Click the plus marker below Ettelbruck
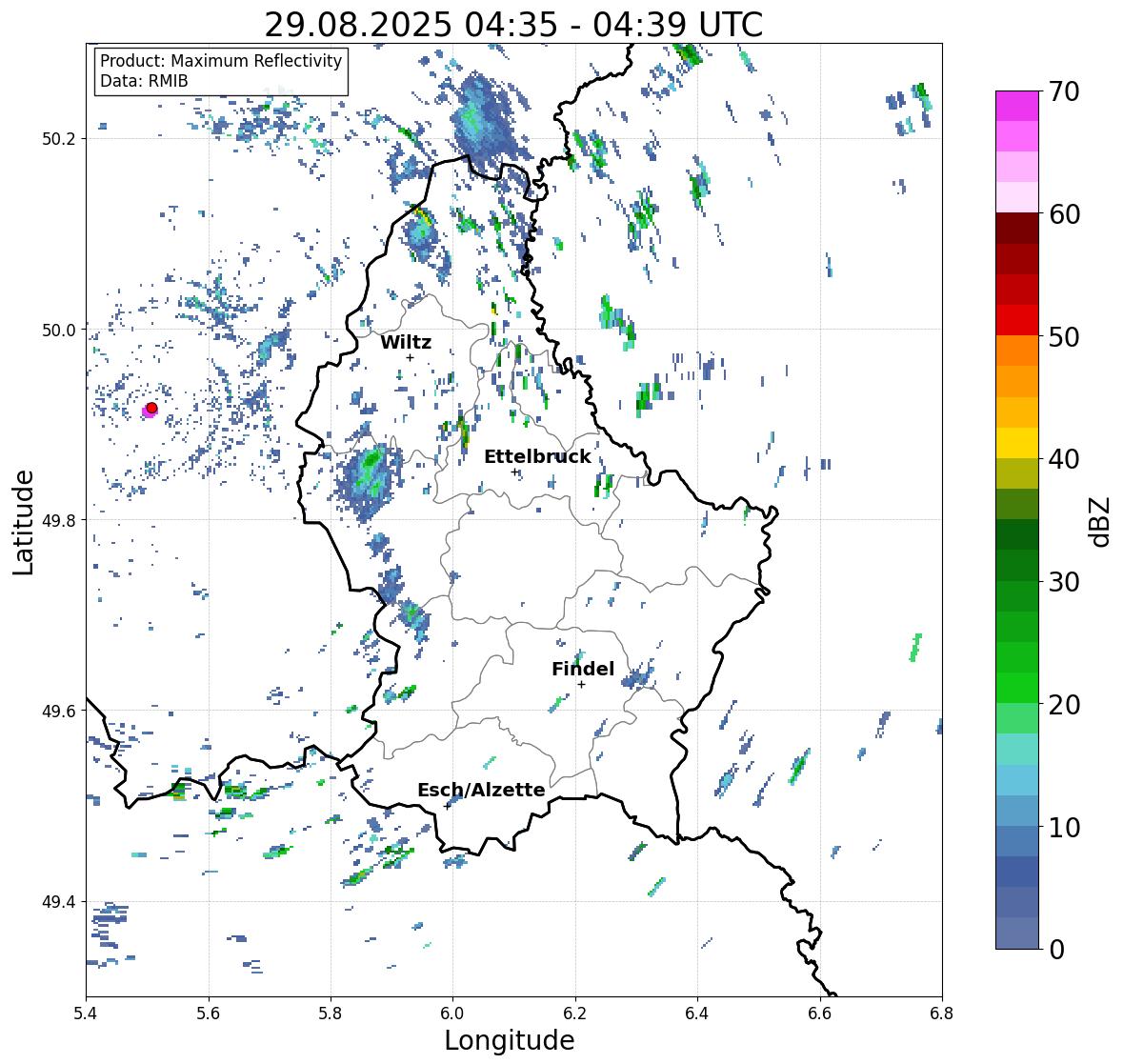 [x=514, y=472]
